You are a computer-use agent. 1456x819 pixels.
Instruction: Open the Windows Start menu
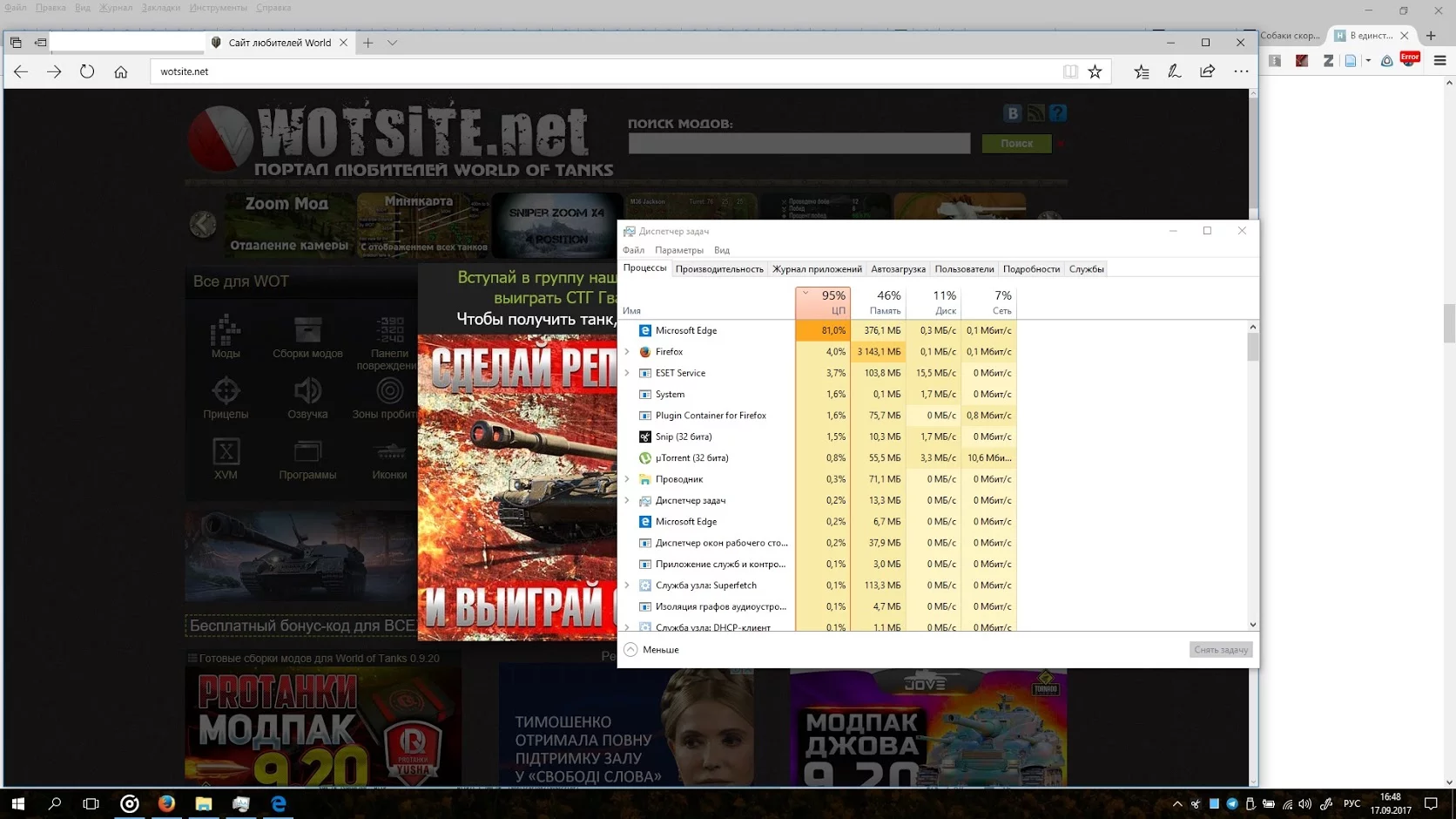click(17, 803)
